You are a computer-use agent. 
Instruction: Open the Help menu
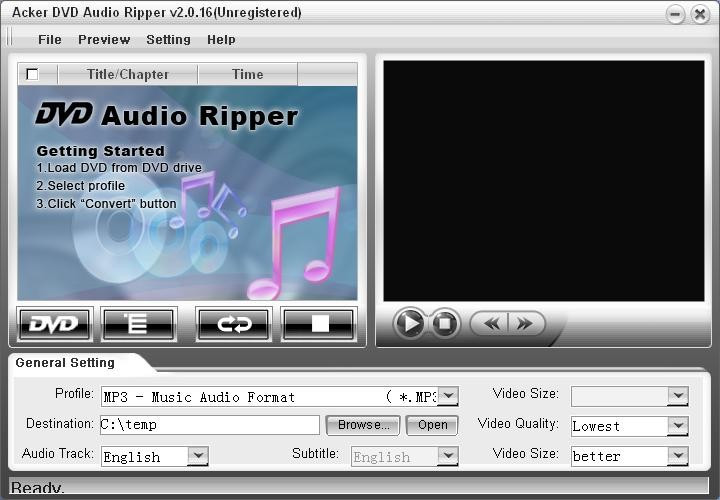coord(221,40)
